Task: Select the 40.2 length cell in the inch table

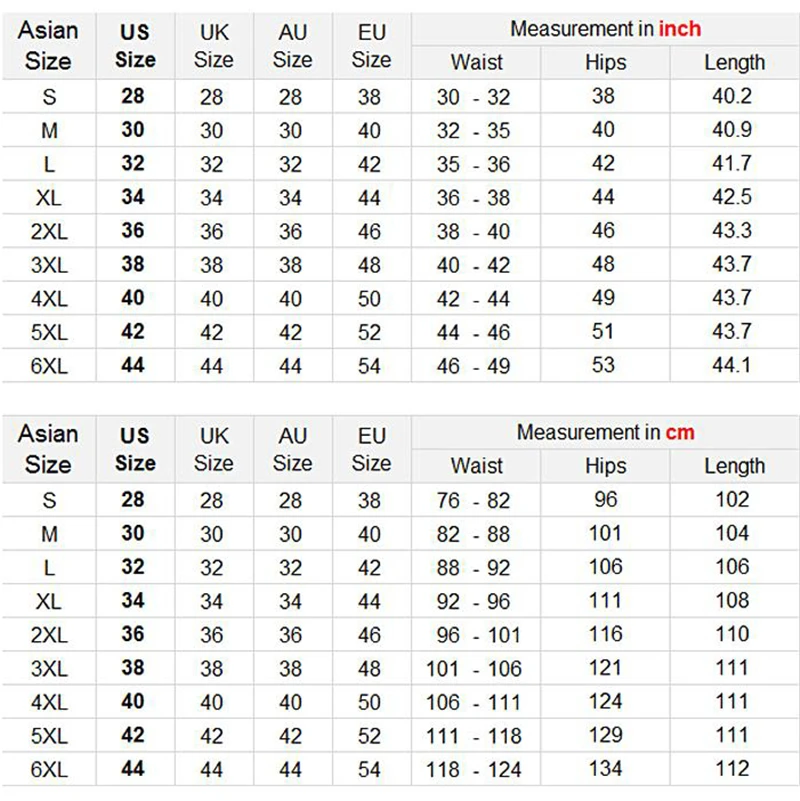Action: point(732,96)
